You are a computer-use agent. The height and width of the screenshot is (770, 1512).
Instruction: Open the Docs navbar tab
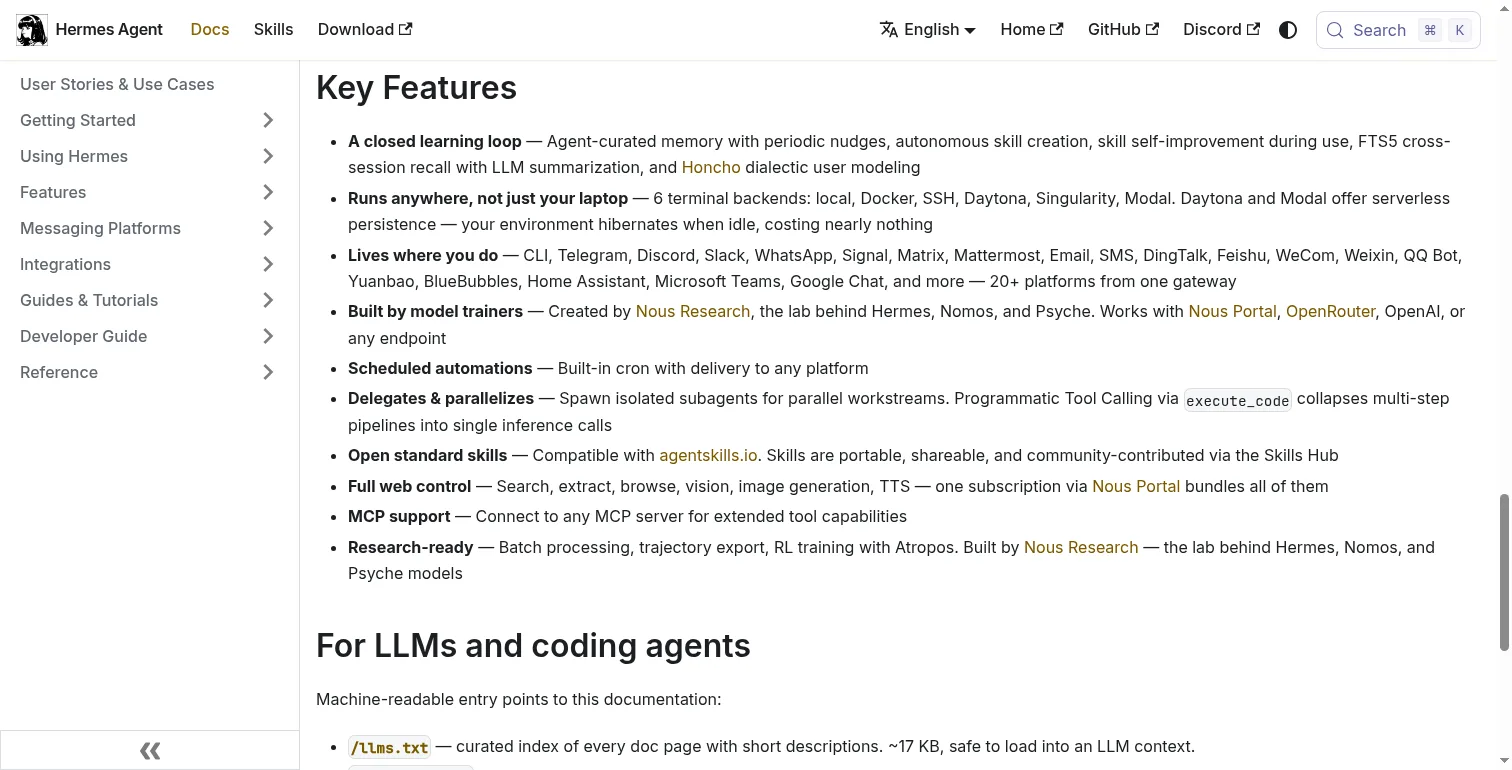point(210,30)
